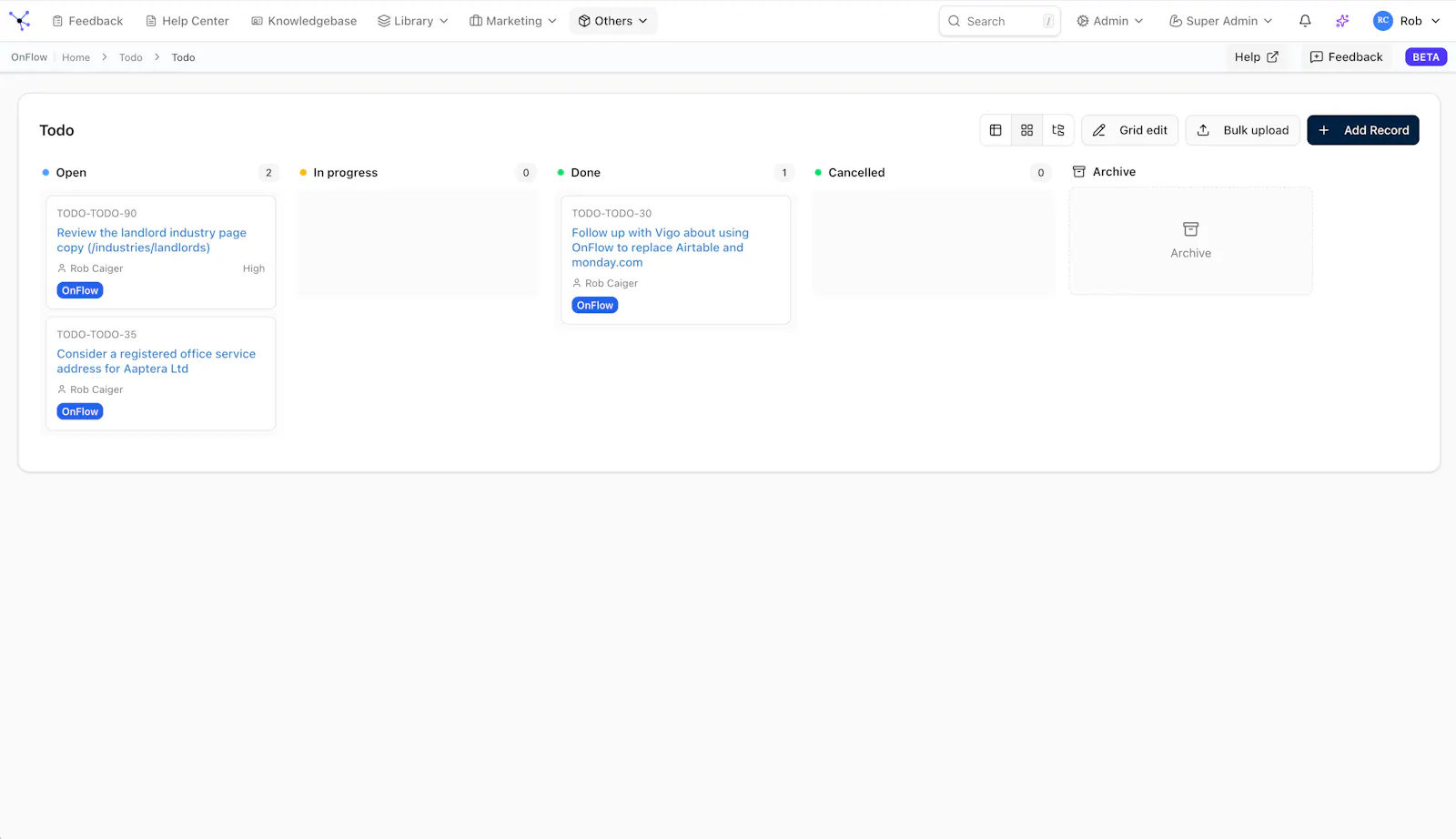Open the Others dropdown menu
The height and width of the screenshot is (839, 1456).
(x=613, y=21)
